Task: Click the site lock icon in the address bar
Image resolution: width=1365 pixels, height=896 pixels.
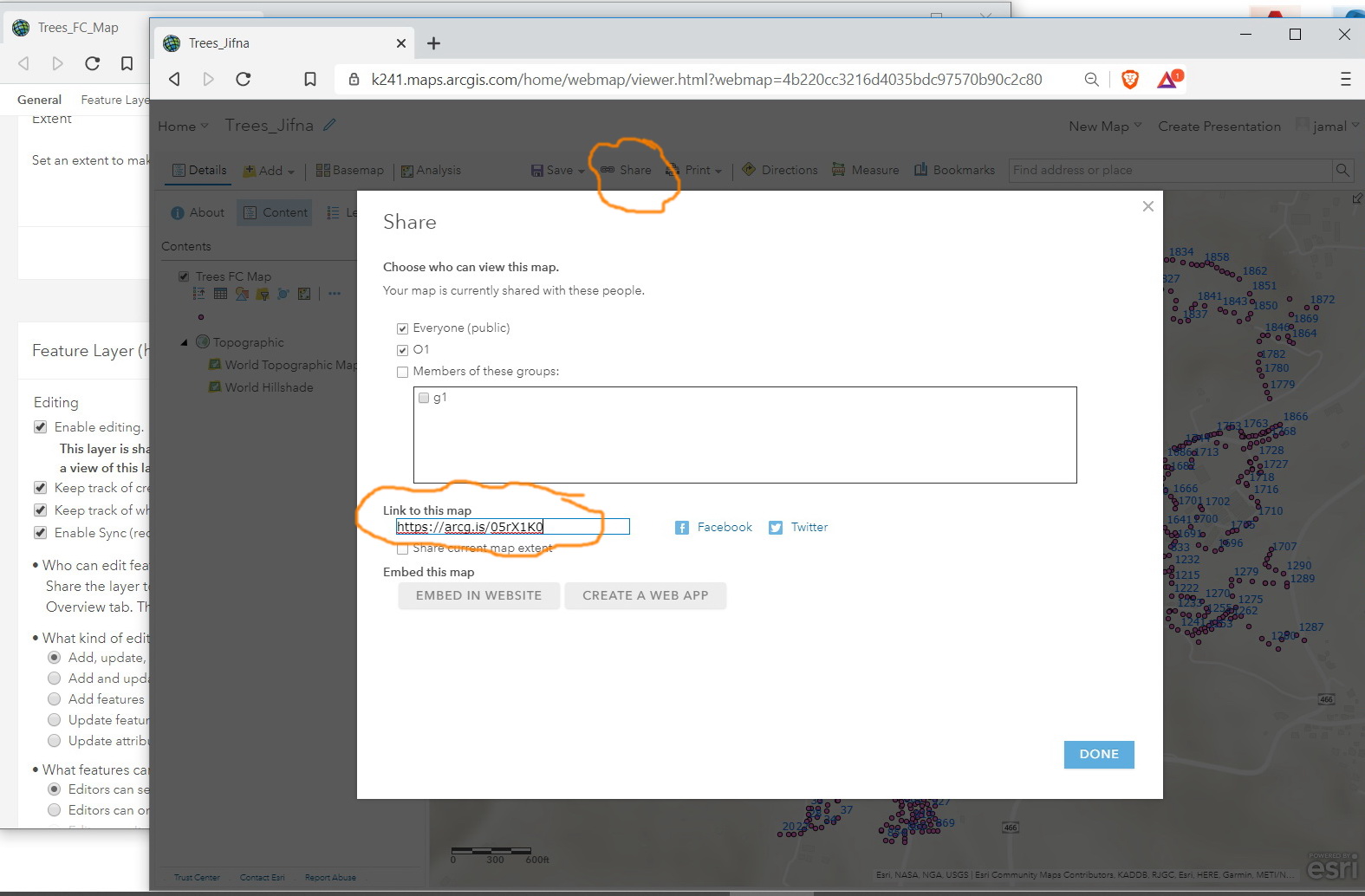Action: pyautogui.click(x=354, y=80)
